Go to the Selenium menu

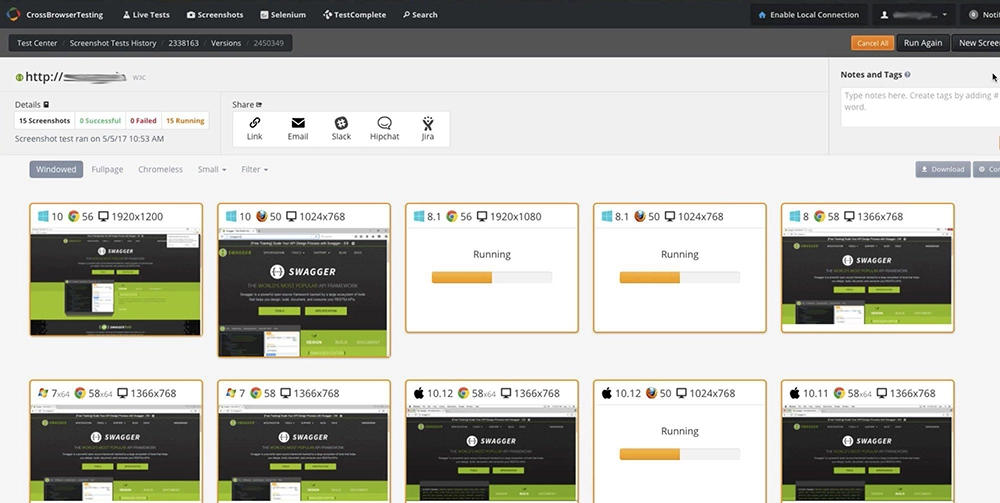click(282, 15)
